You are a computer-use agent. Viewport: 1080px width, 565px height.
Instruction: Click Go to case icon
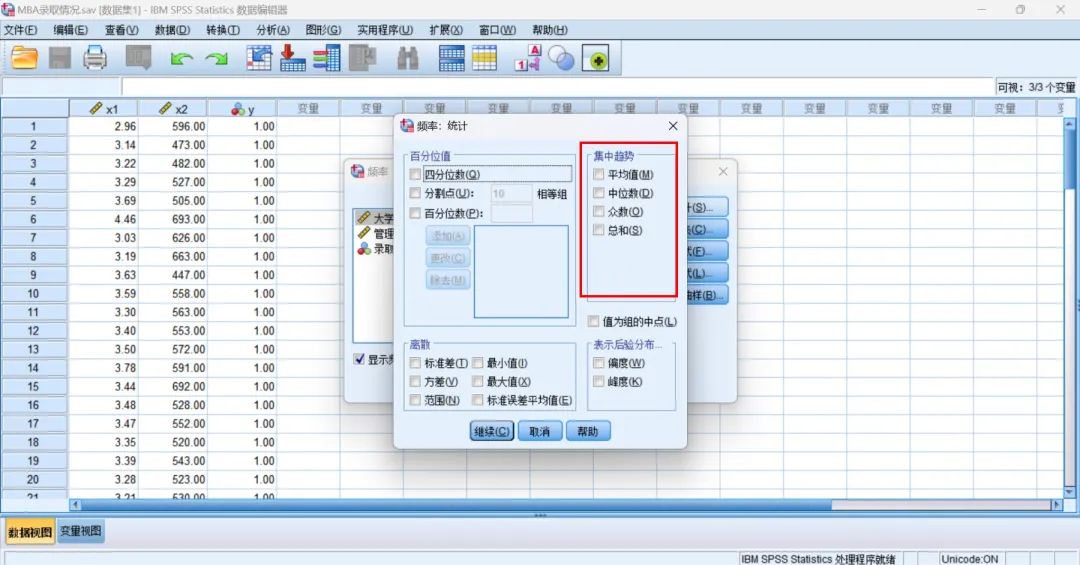(259, 58)
